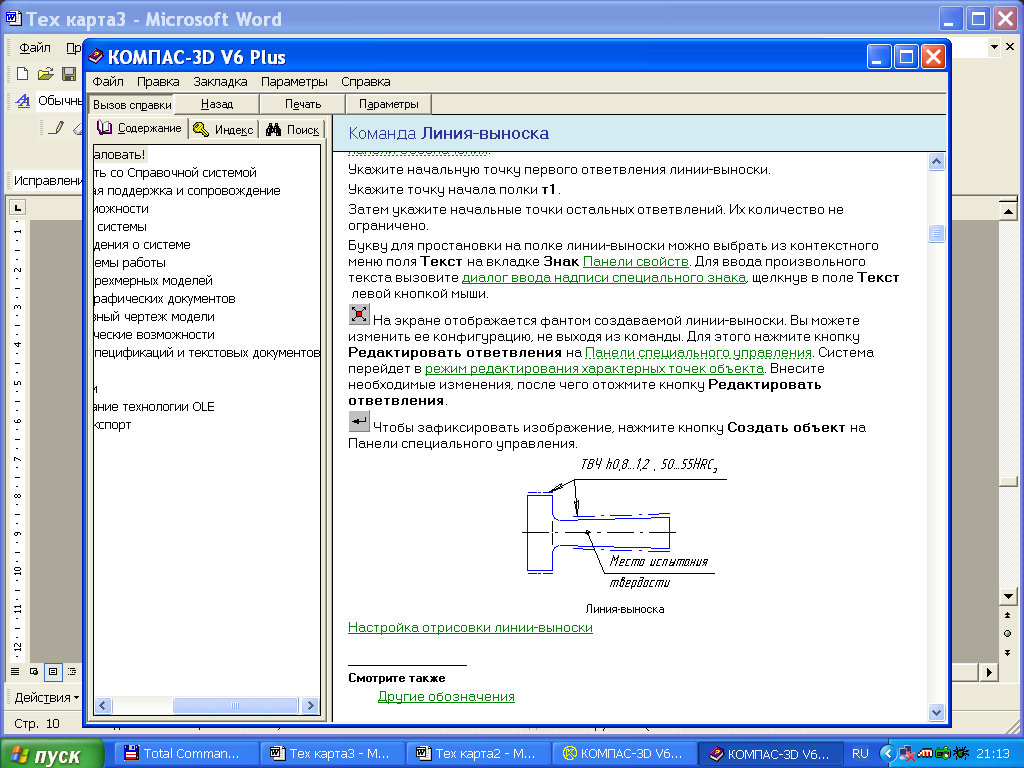Click Word's vertical scroll down arrow

(x=1008, y=596)
